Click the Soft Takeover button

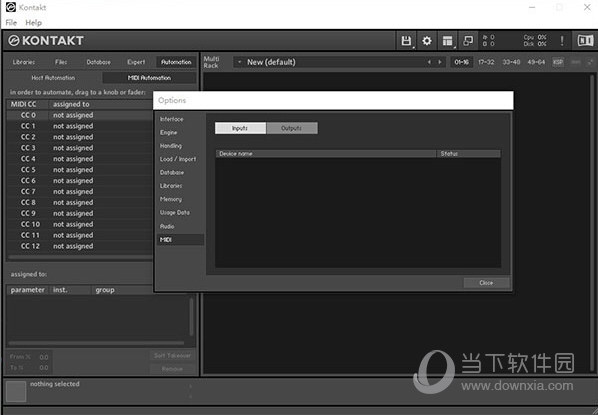pos(172,355)
